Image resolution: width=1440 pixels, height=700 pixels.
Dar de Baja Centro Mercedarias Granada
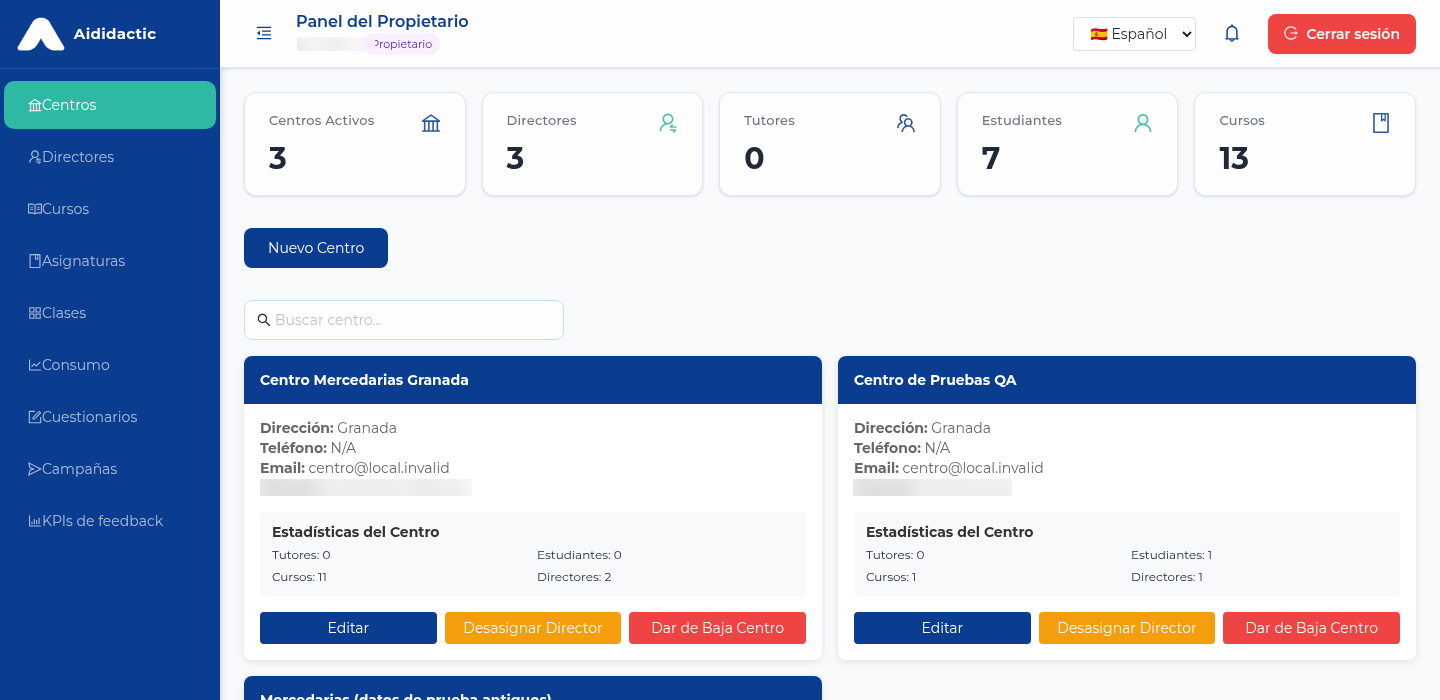tap(717, 628)
